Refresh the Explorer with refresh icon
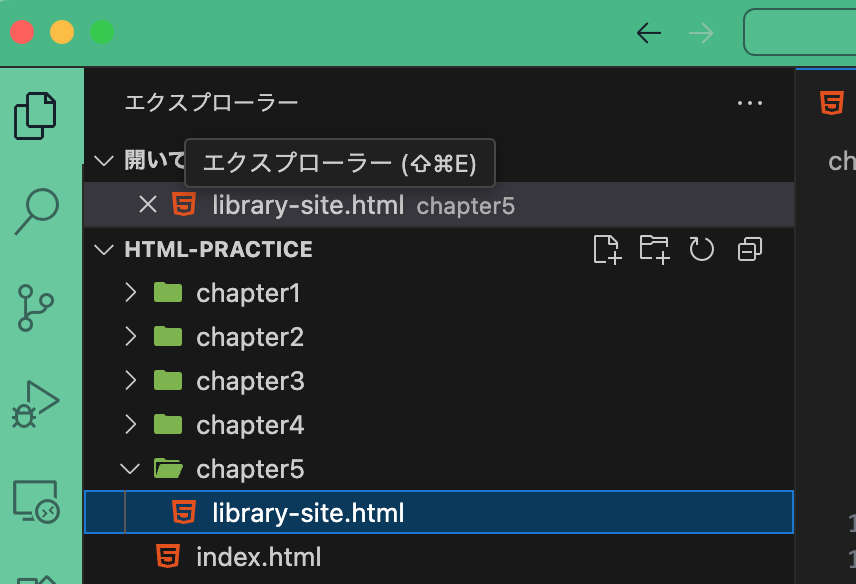Image resolution: width=856 pixels, height=584 pixels. (701, 249)
